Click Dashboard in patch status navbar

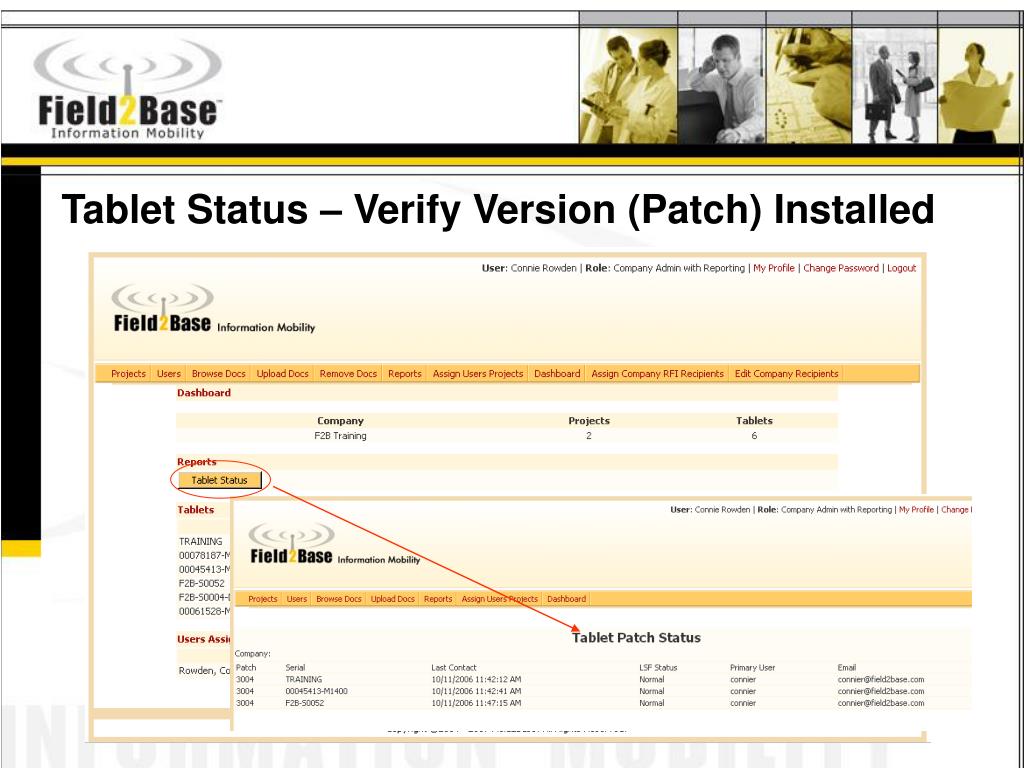point(566,599)
